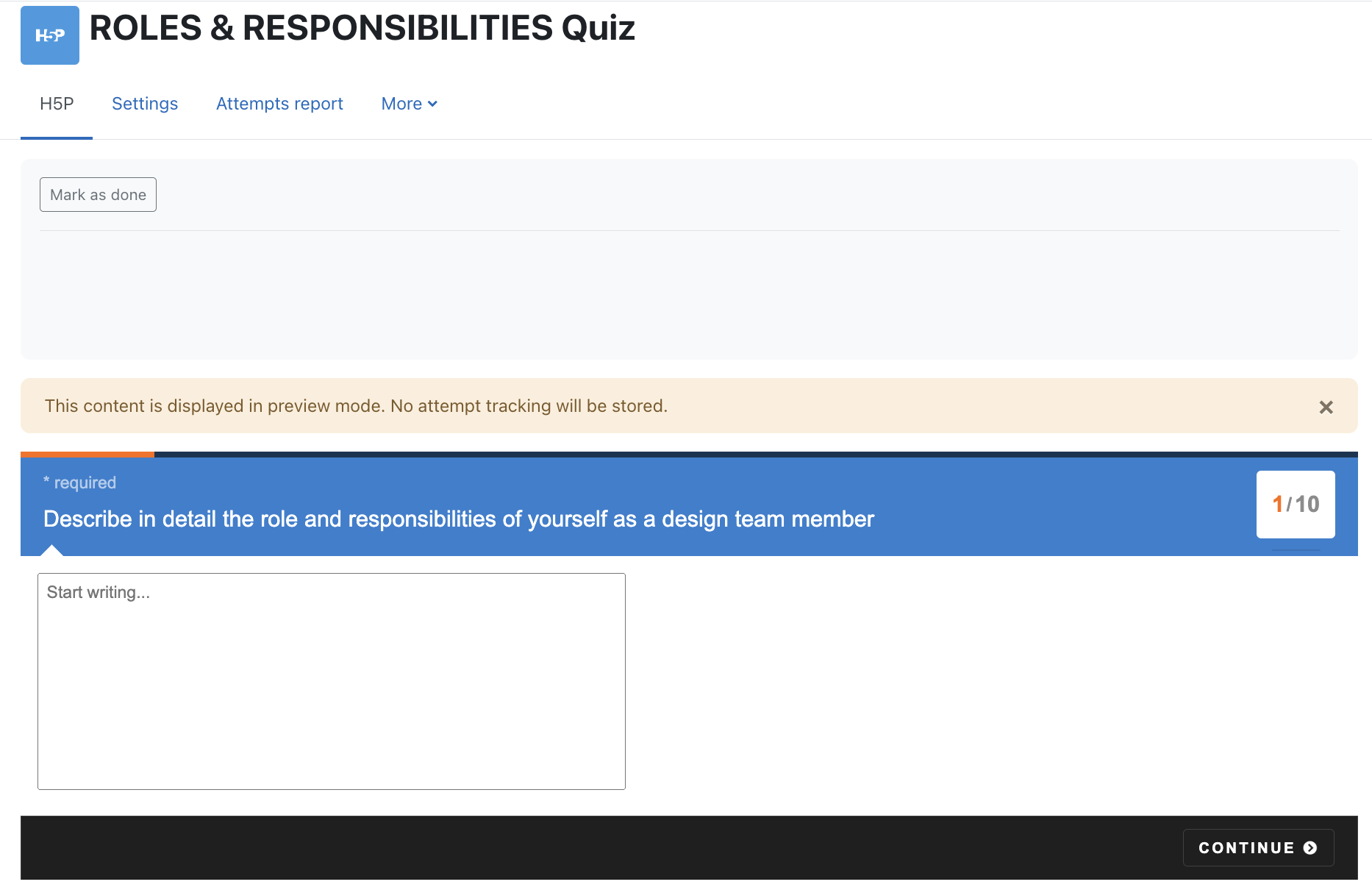The height and width of the screenshot is (890, 1372).
Task: Dismiss the preview mode notice
Action: (x=1326, y=407)
